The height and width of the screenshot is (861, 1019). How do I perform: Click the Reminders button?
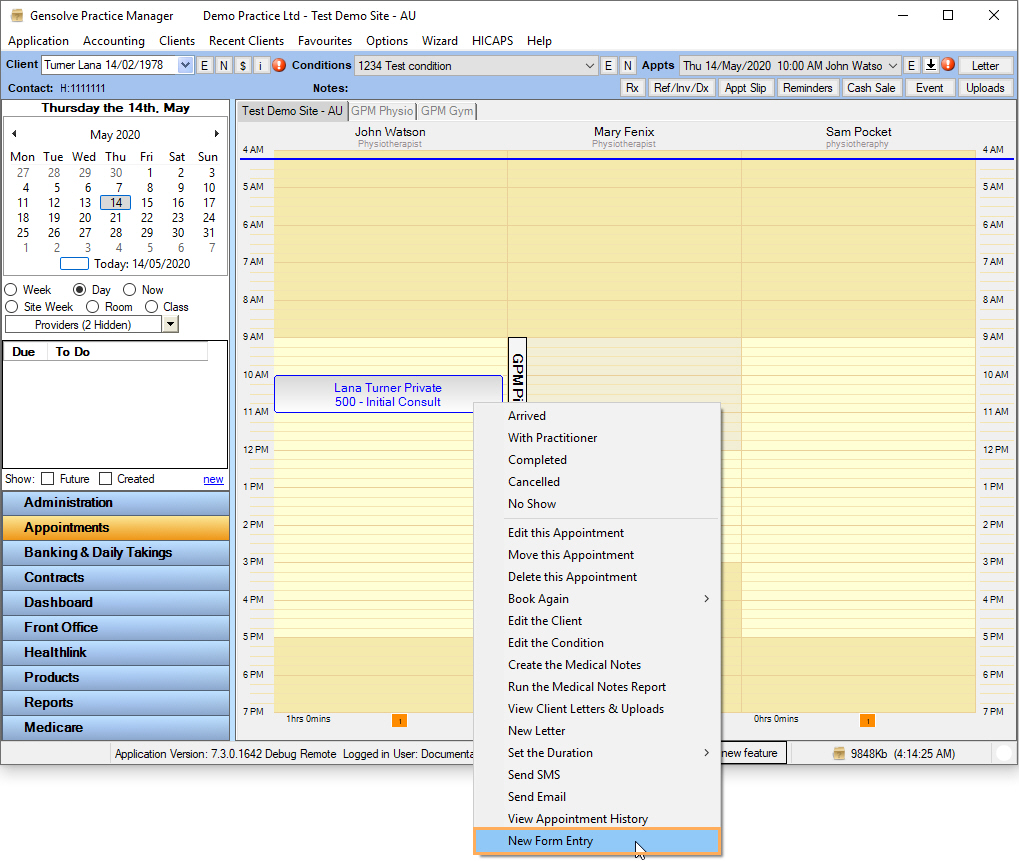[x=807, y=88]
